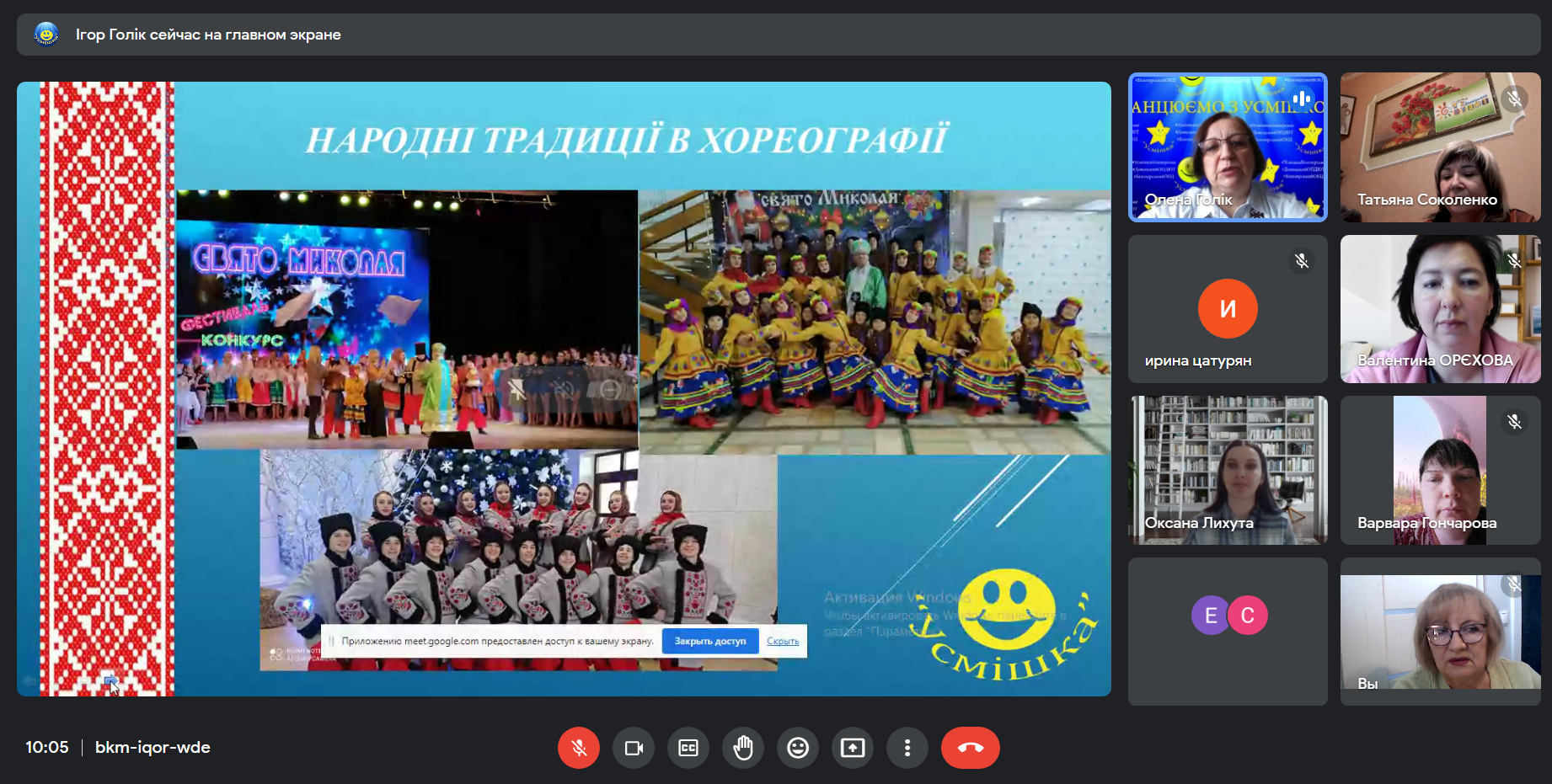
Task: Open the three-dot more options menu
Action: click(907, 748)
